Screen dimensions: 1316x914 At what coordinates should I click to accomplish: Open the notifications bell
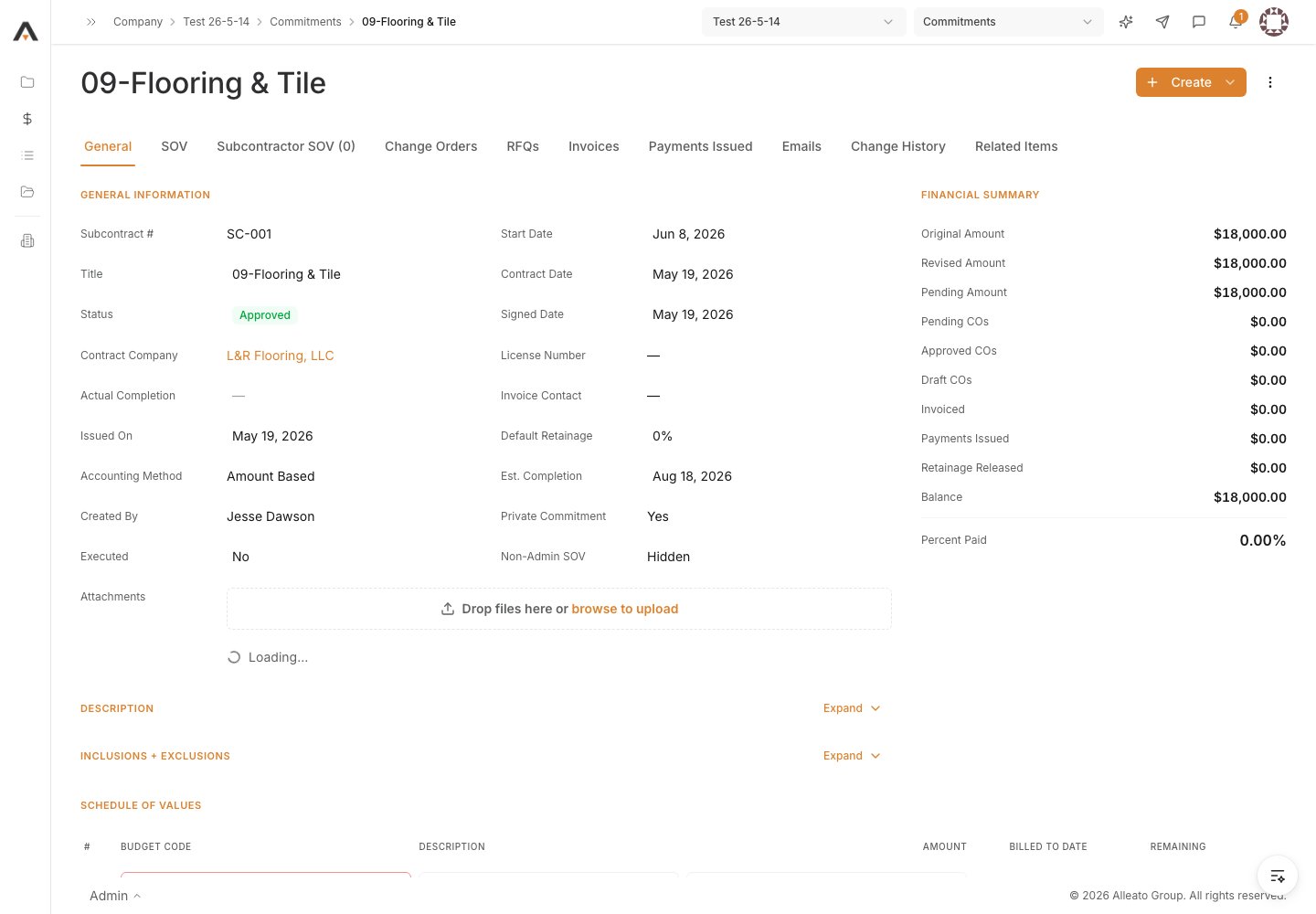click(x=1236, y=22)
